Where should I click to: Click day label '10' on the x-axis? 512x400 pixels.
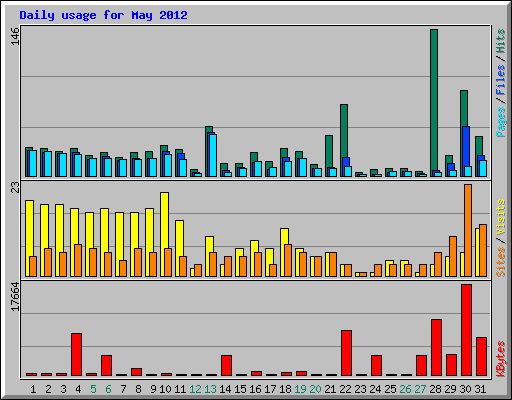coord(165,389)
